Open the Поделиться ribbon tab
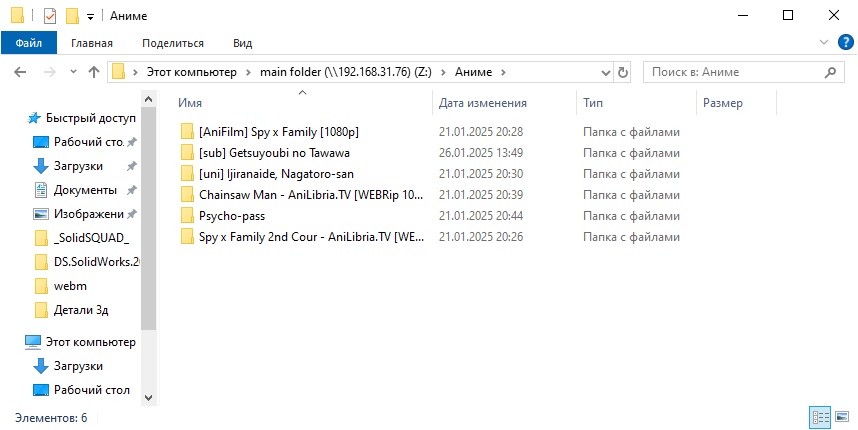The width and height of the screenshot is (858, 430). (x=173, y=43)
